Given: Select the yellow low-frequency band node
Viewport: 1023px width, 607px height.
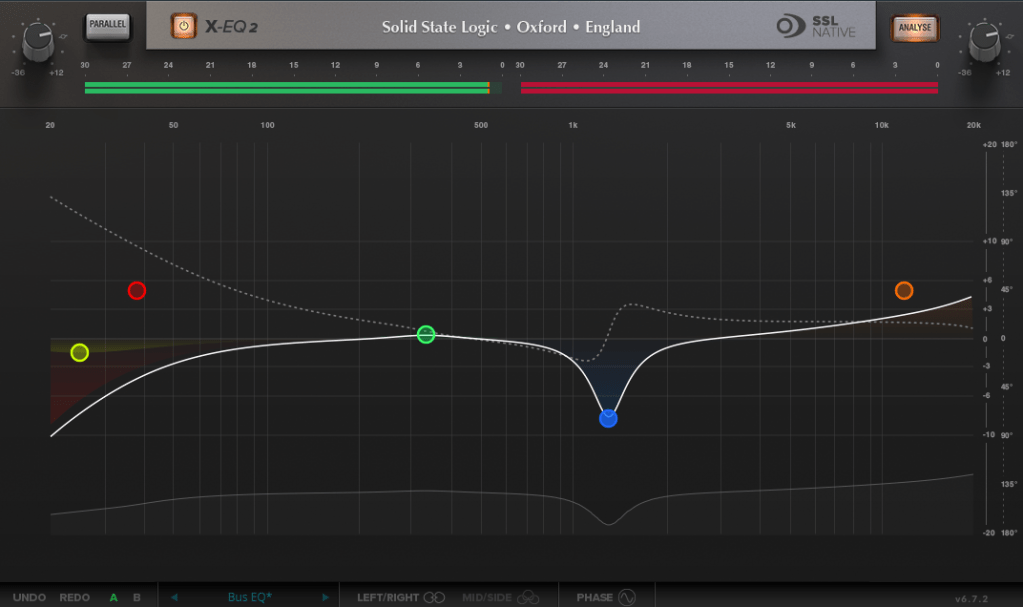Looking at the screenshot, I should (x=80, y=352).
